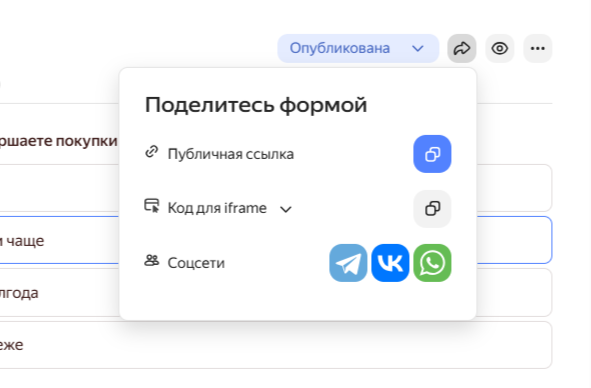Screen dimensions: 591x388
Task: Click the Поделитесь формой heading
Action: click(x=256, y=105)
